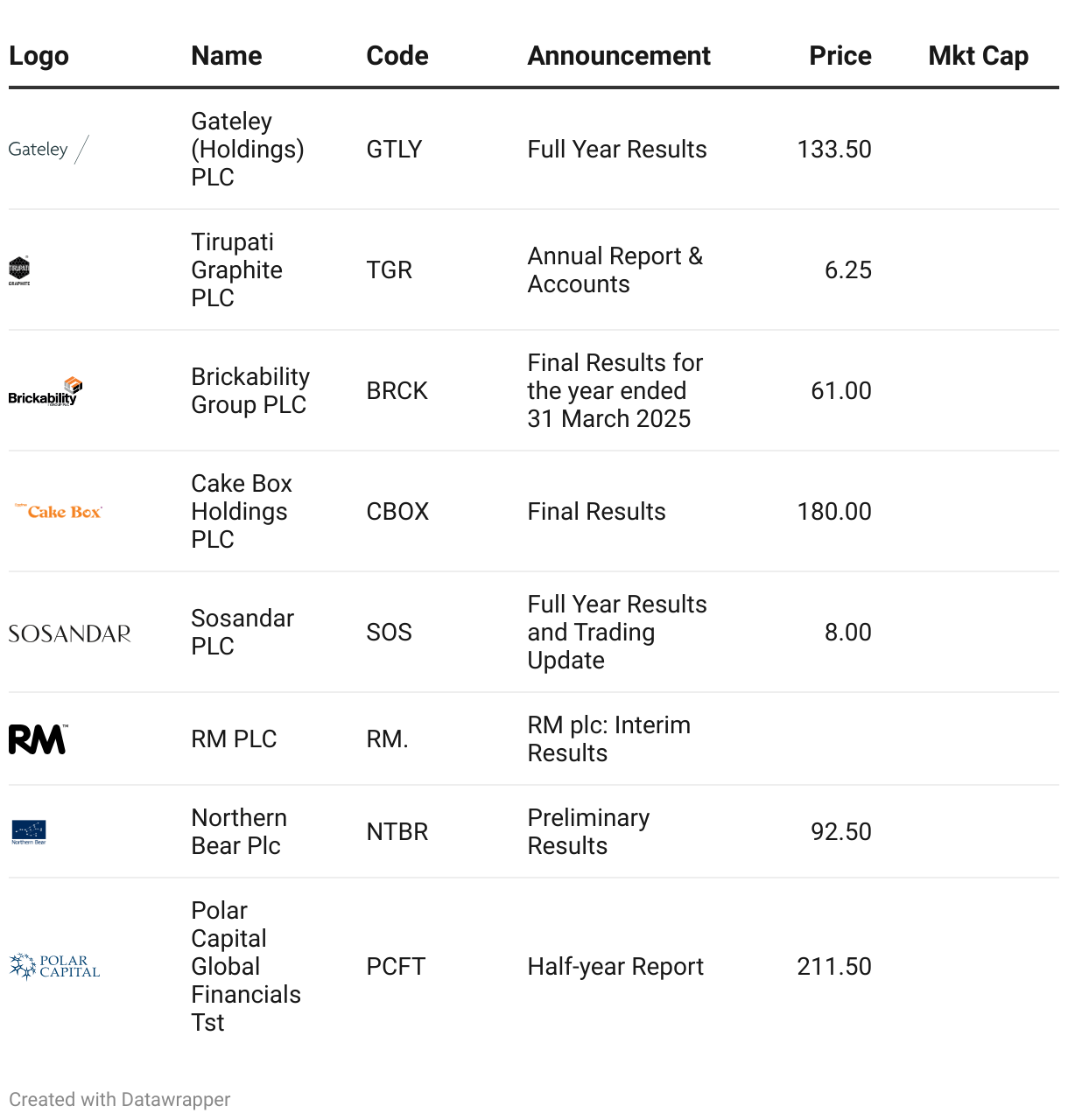Screen dimensions: 1068x1120
Task: Open the Annual Report & Accounts announcement
Action: pyautogui.click(x=615, y=270)
